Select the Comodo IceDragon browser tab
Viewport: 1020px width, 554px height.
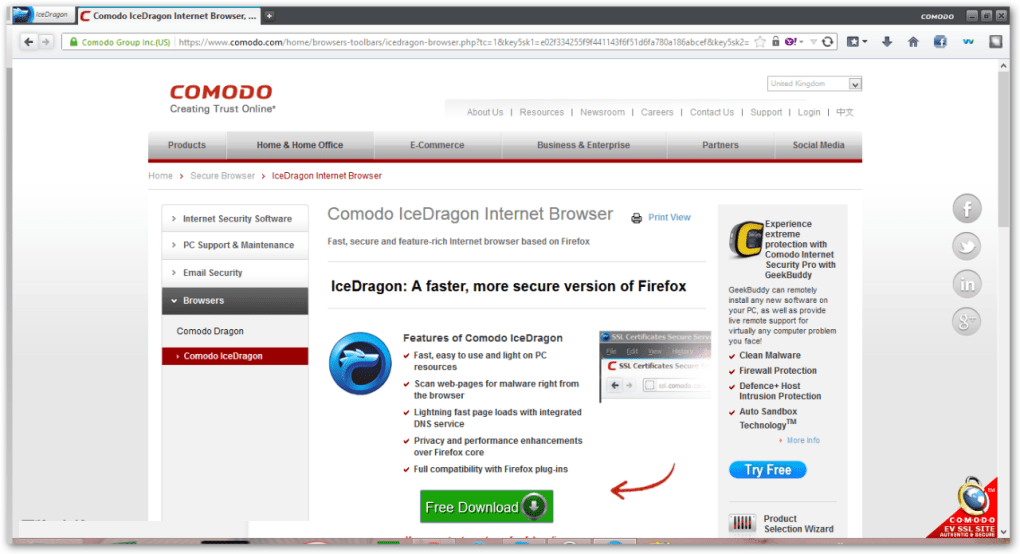(x=168, y=16)
